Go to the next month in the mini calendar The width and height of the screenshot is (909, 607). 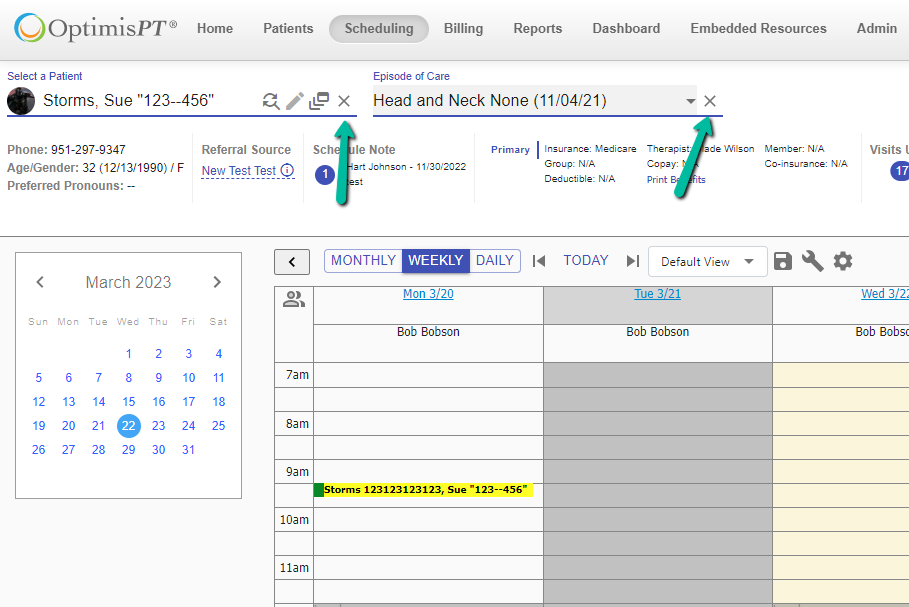point(217,282)
